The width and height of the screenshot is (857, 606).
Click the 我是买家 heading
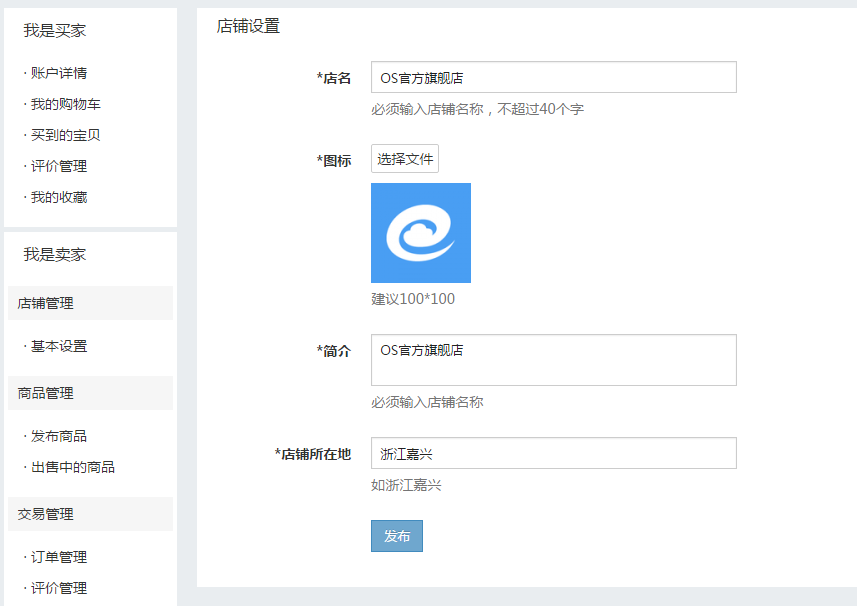pos(55,31)
